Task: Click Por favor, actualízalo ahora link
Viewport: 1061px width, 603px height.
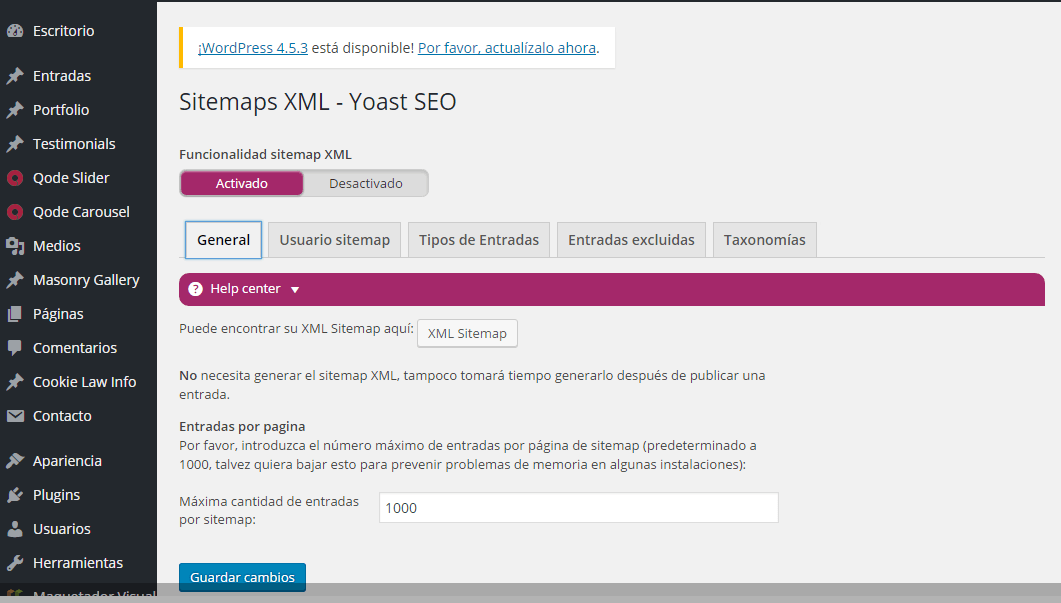Action: point(507,48)
